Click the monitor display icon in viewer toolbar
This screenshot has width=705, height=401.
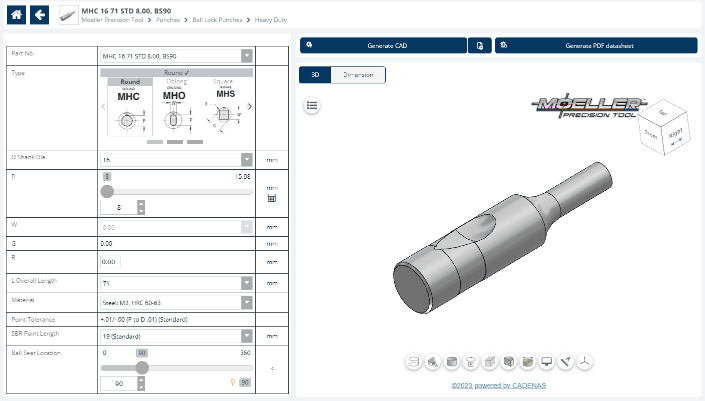(546, 361)
